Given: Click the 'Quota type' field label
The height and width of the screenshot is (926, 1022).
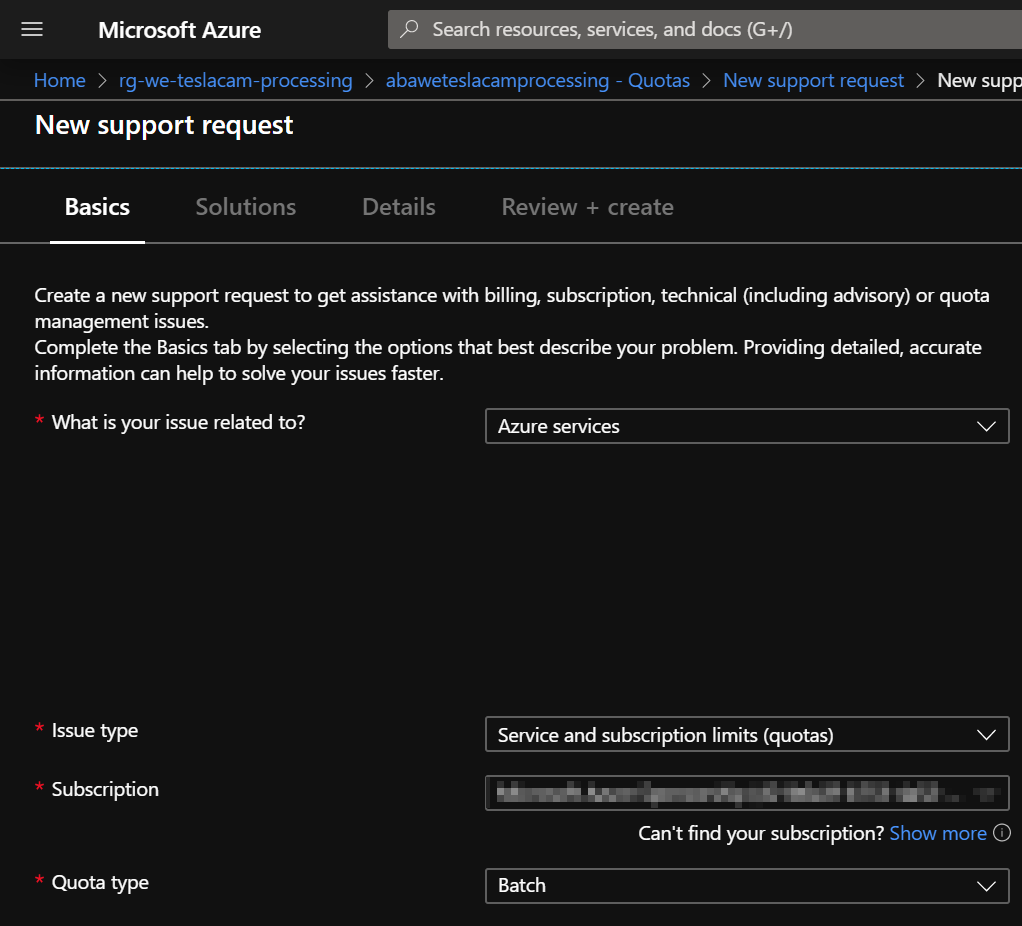Looking at the screenshot, I should [x=100, y=882].
